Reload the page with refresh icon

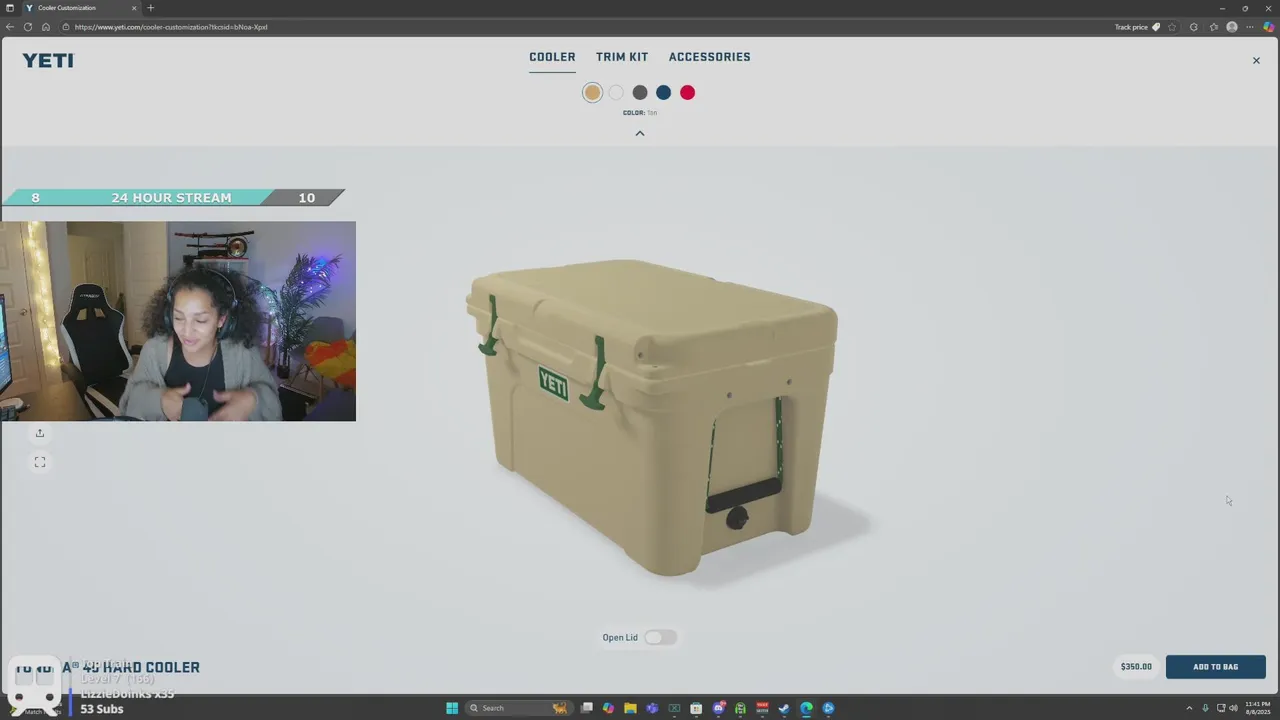(28, 27)
